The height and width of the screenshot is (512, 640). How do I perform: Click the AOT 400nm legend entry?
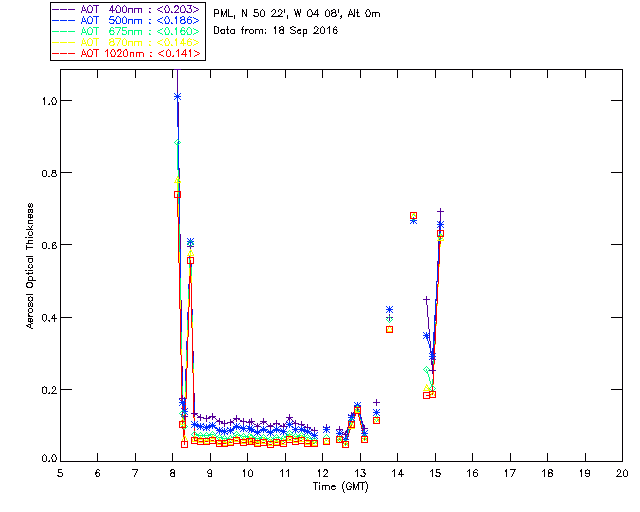tap(126, 9)
